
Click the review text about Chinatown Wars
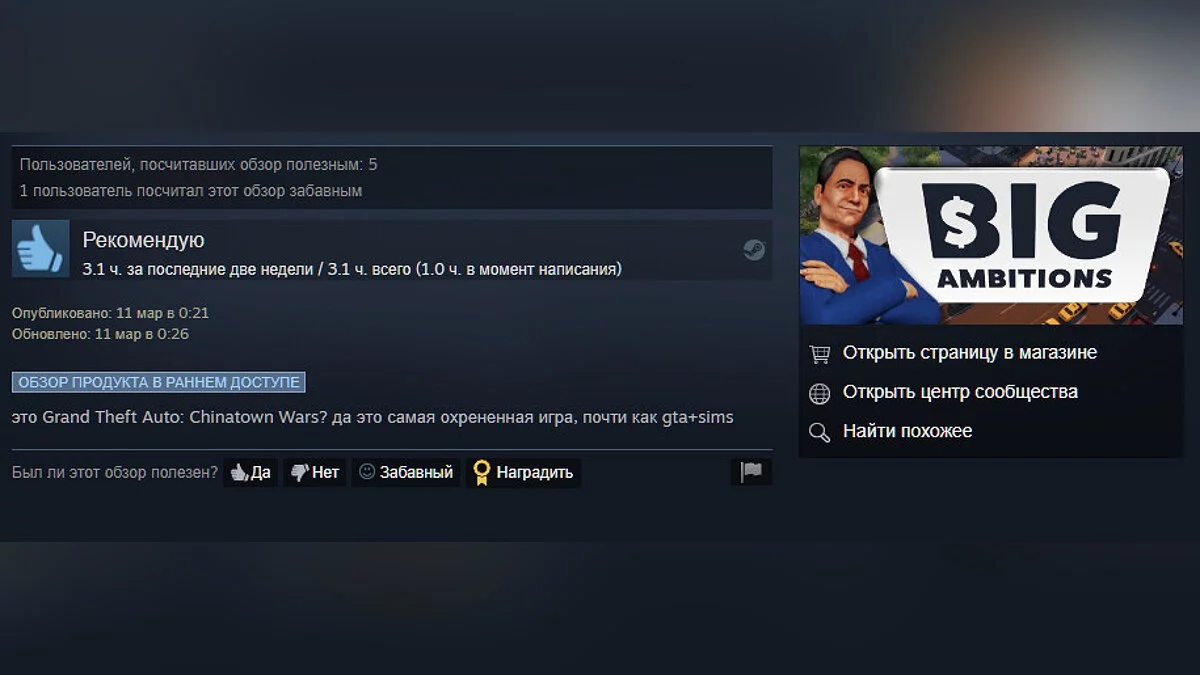[373, 417]
